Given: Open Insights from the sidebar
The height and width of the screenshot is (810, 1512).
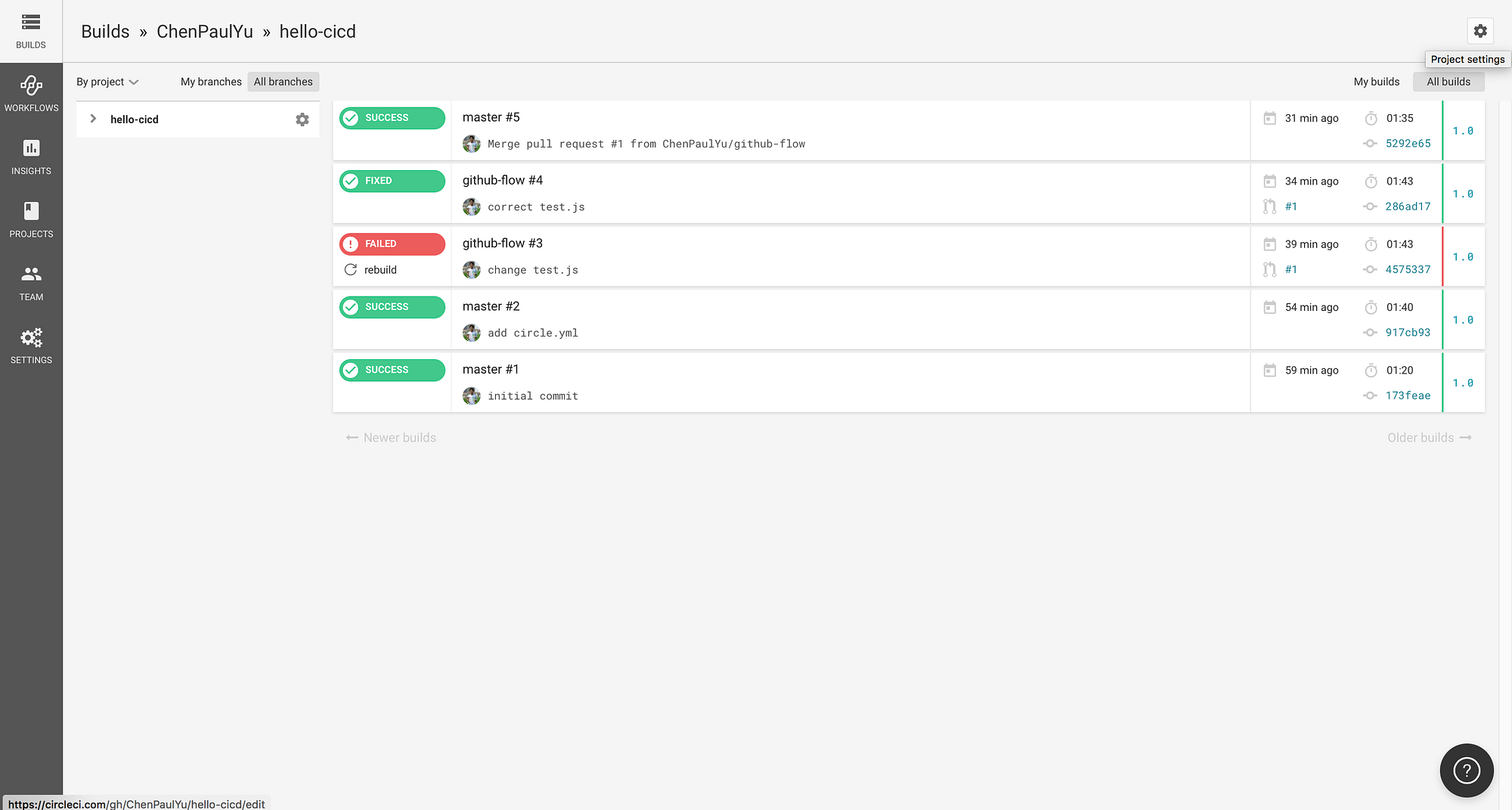Looking at the screenshot, I should (31, 157).
